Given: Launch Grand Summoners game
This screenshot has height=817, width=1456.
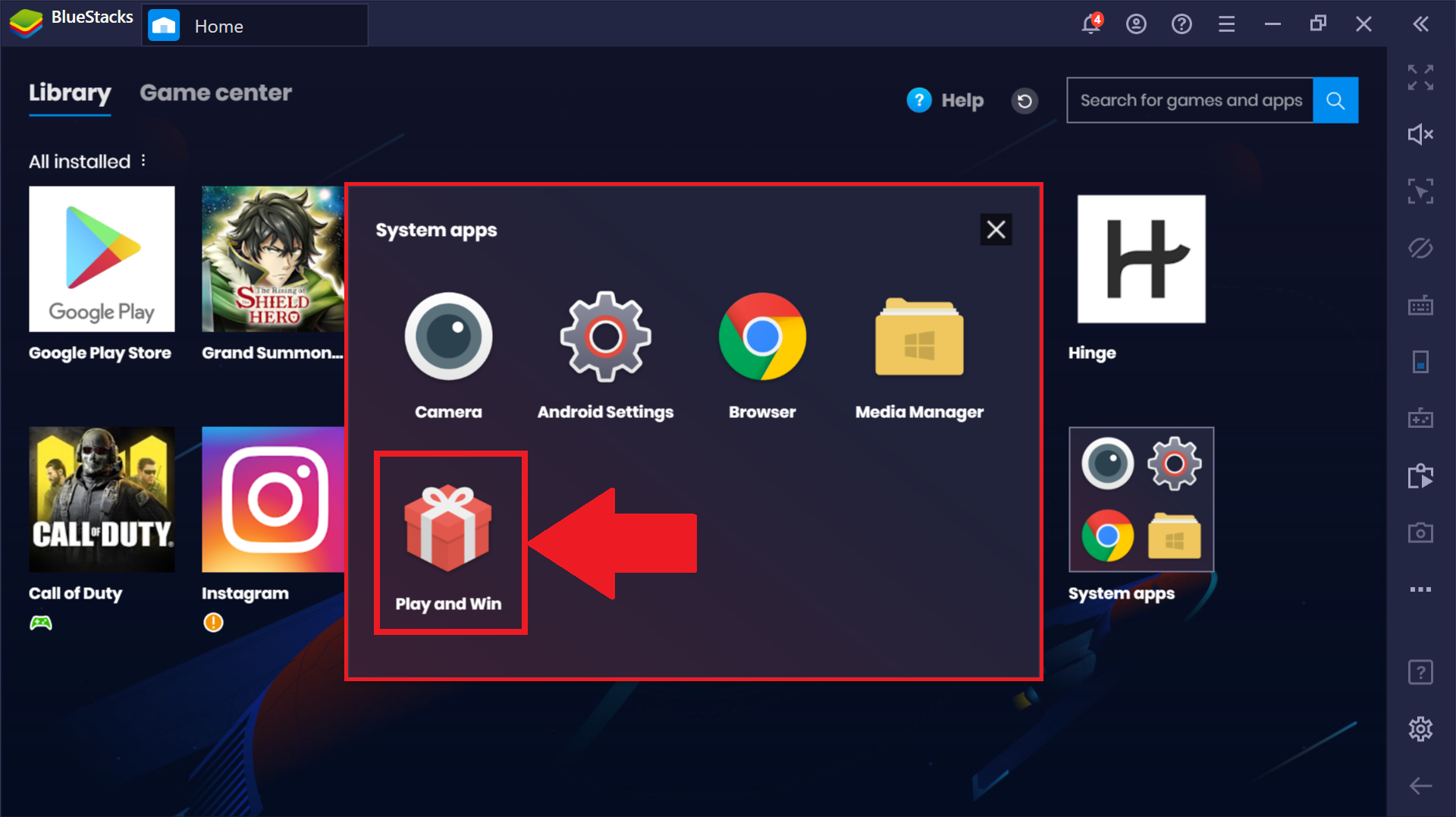Looking at the screenshot, I should coord(273,259).
